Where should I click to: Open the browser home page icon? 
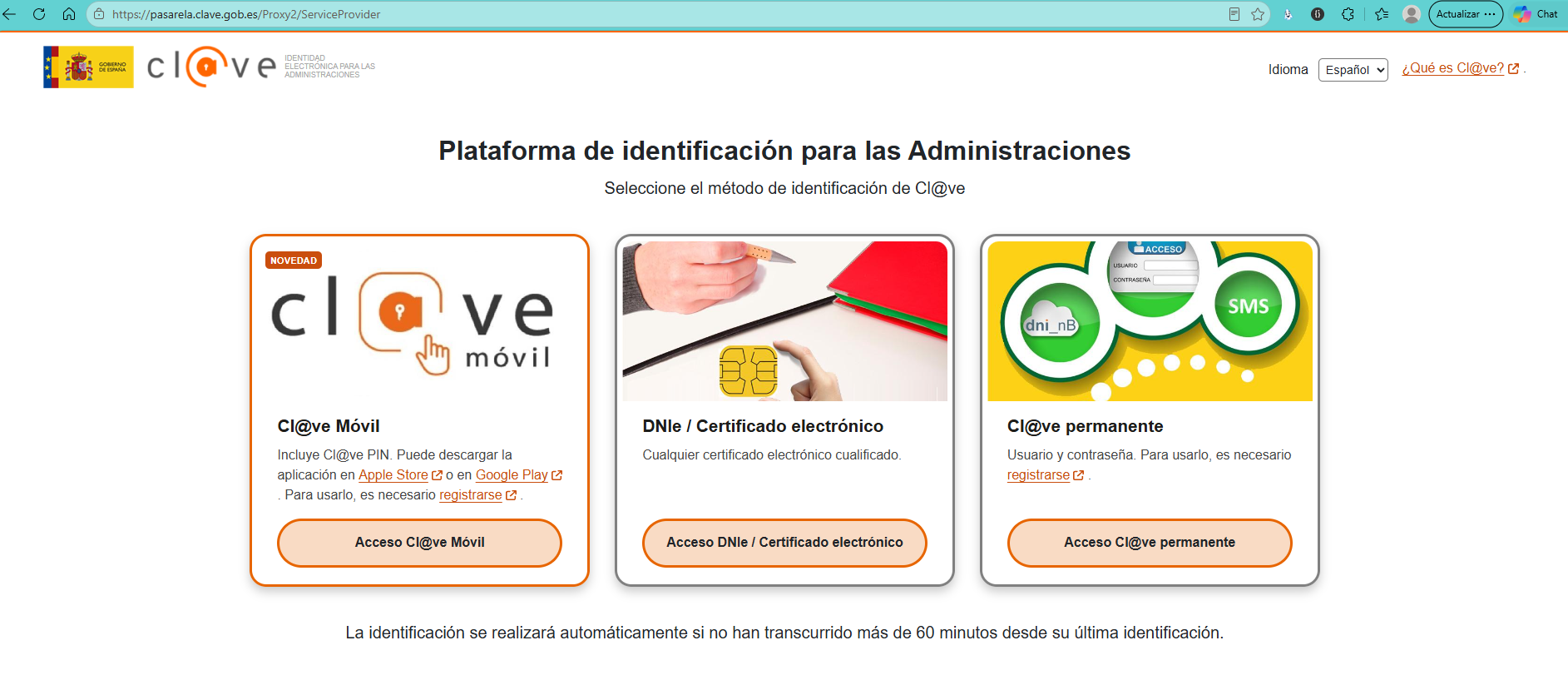tap(69, 14)
